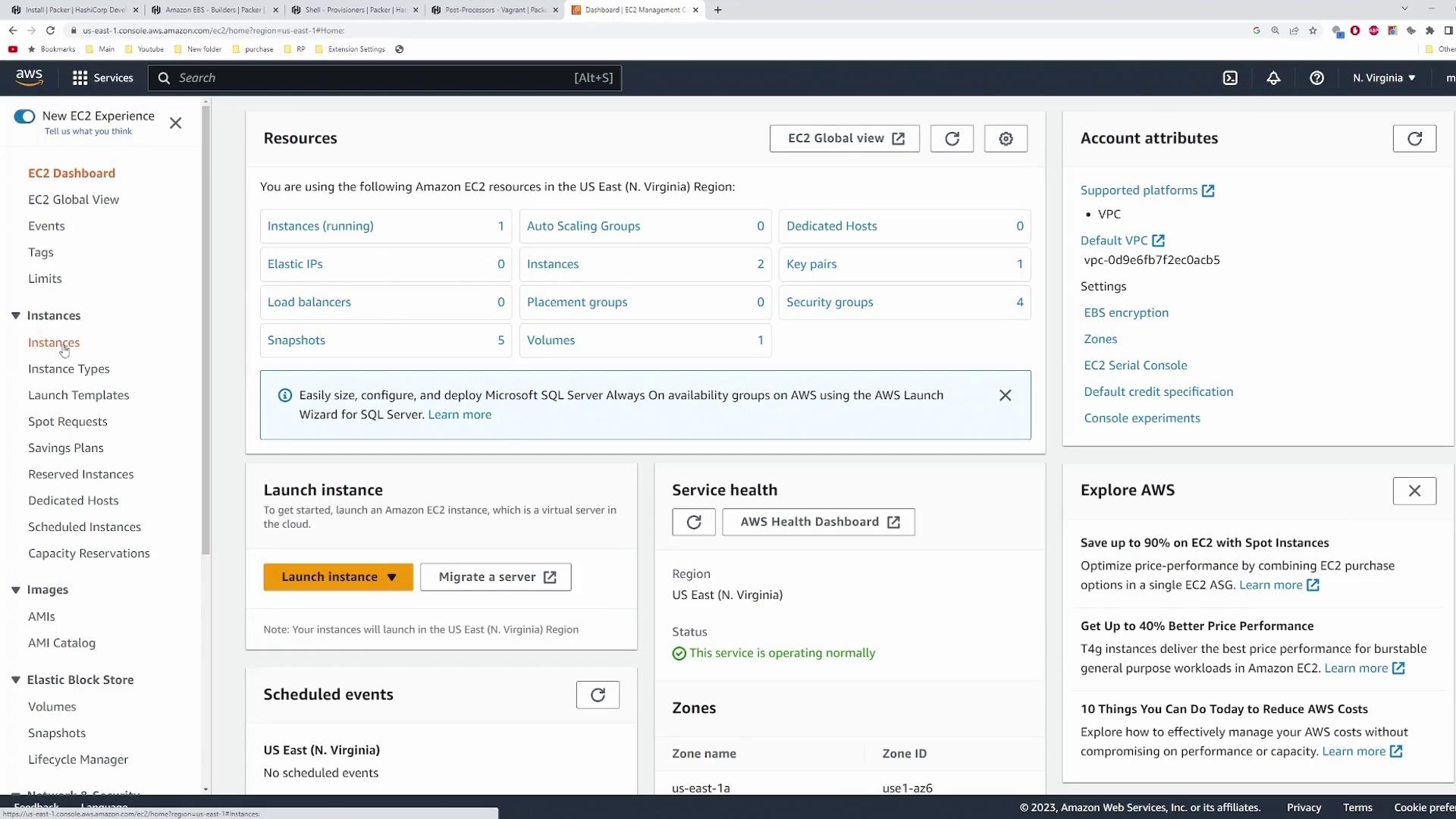Click the AWS search input field

(372, 78)
